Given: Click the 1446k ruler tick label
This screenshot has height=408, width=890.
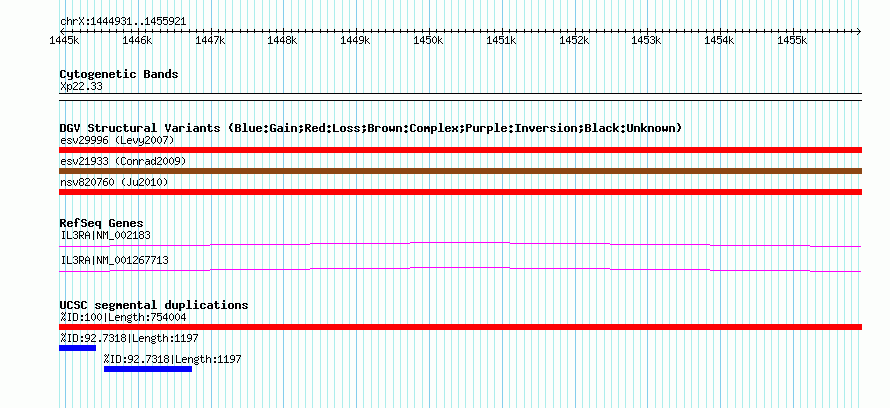Looking at the screenshot, I should 137,41.
